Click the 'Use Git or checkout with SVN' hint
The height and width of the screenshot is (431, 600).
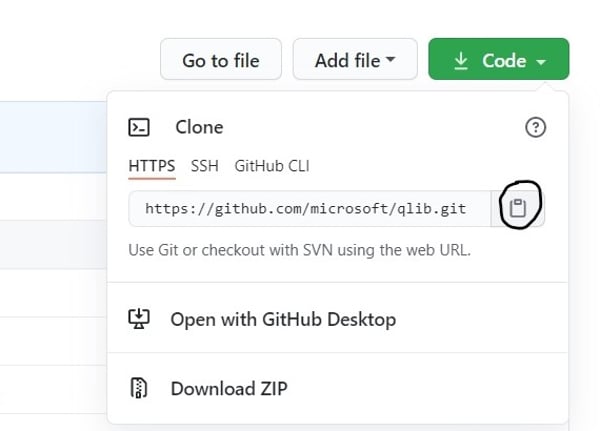[299, 248]
